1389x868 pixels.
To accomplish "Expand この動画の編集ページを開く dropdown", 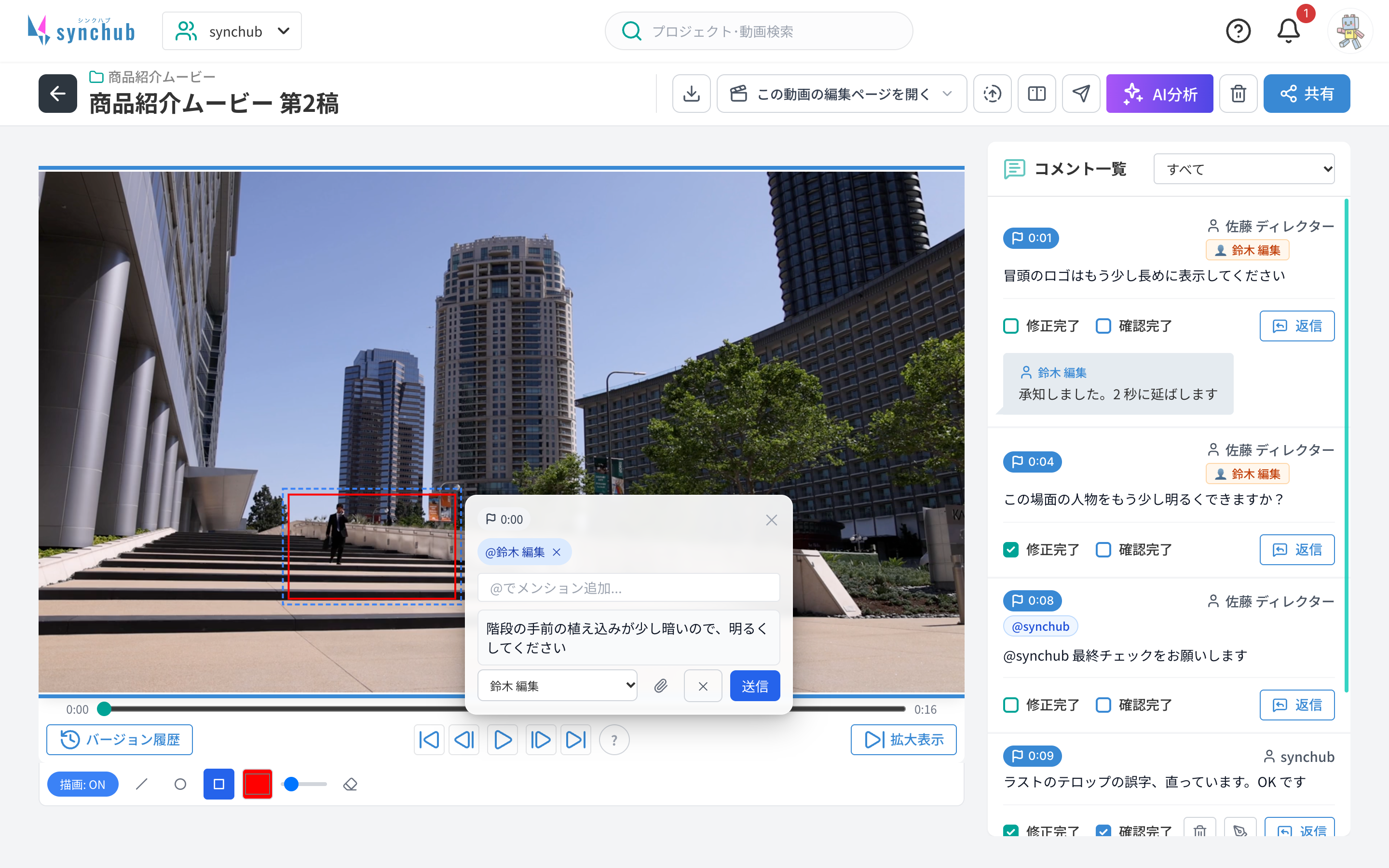I will pos(842,94).
